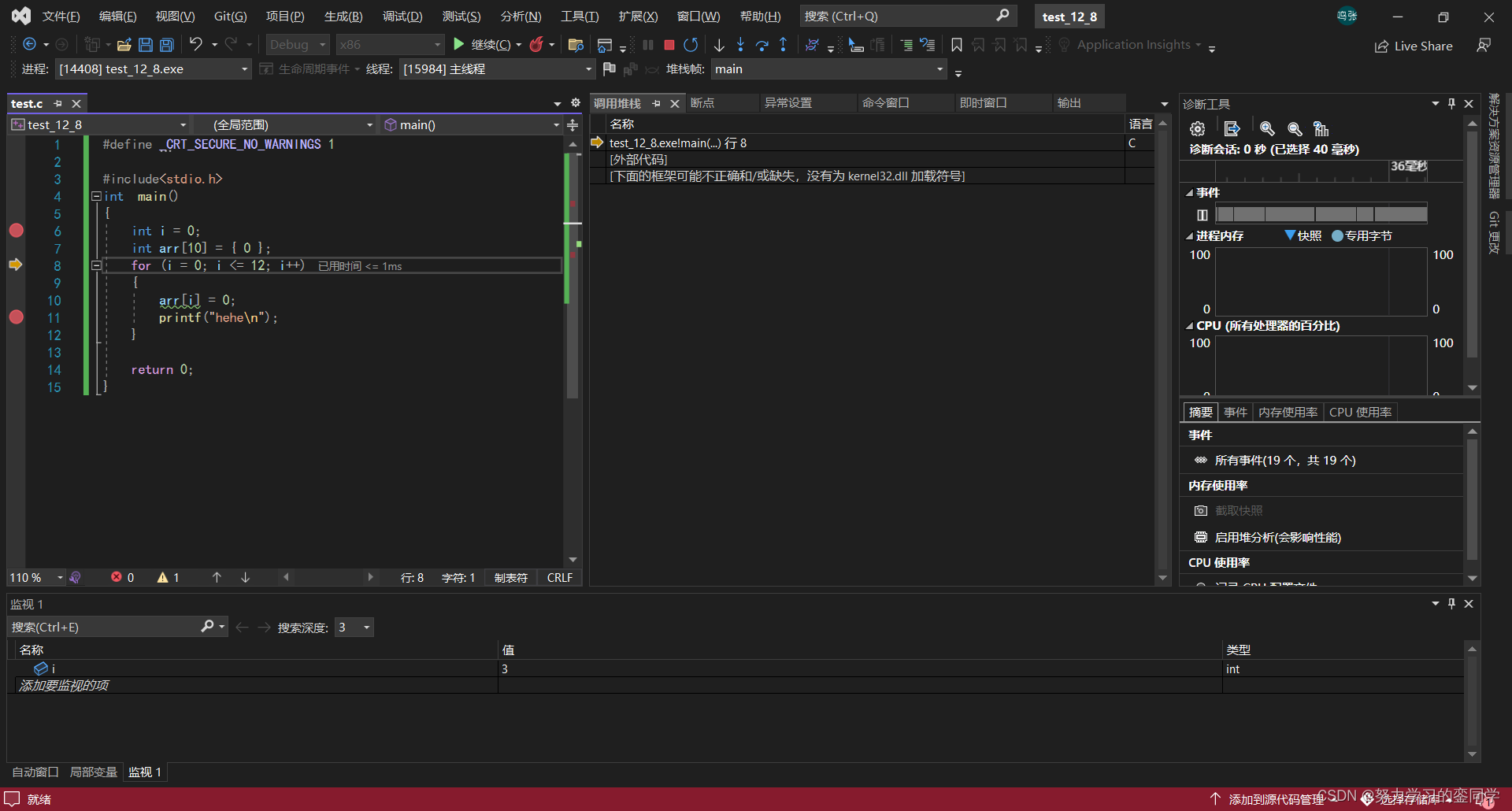Collapse the 进程内存 section in diagnostic tools
This screenshot has height=811, width=1512.
click(x=1190, y=236)
